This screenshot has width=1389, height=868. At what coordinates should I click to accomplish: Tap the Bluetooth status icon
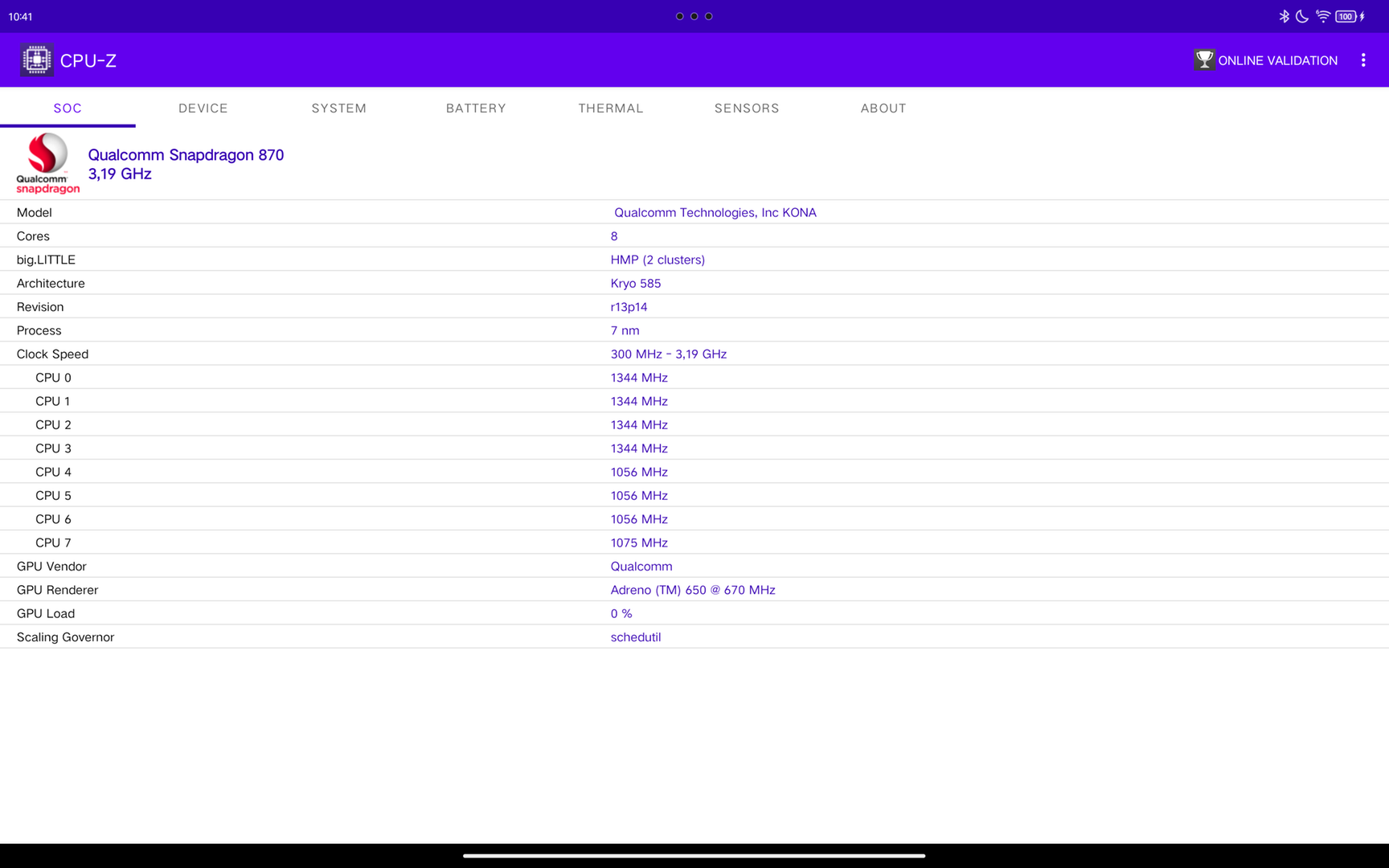coord(1284,16)
